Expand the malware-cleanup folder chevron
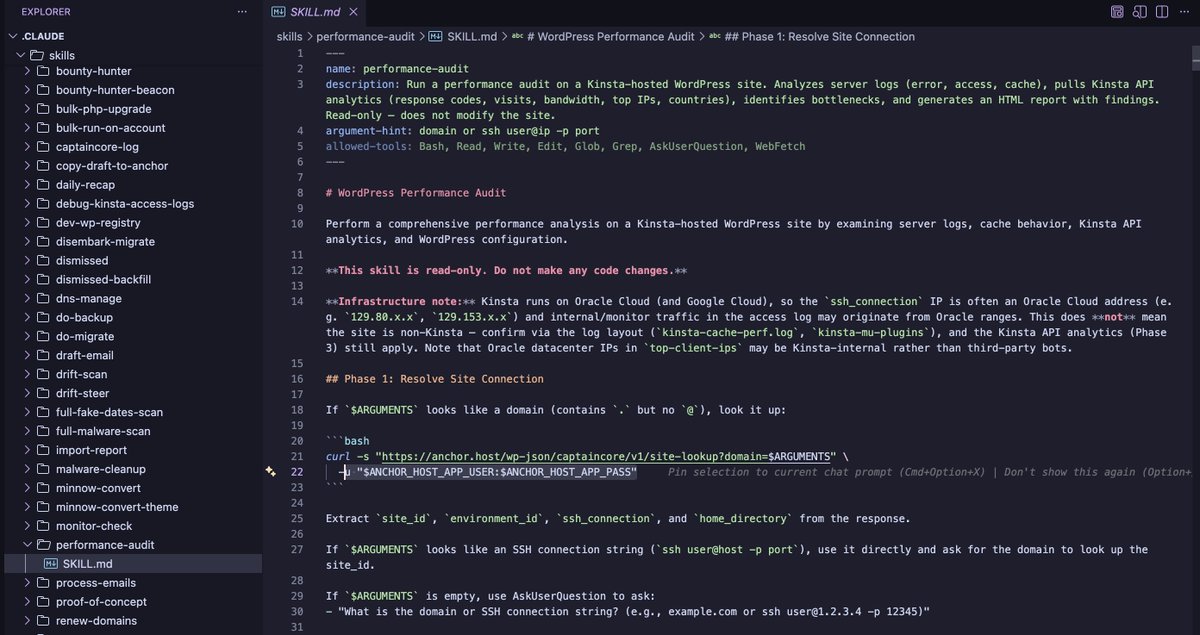This screenshot has height=635, width=1200. pyautogui.click(x=27, y=469)
